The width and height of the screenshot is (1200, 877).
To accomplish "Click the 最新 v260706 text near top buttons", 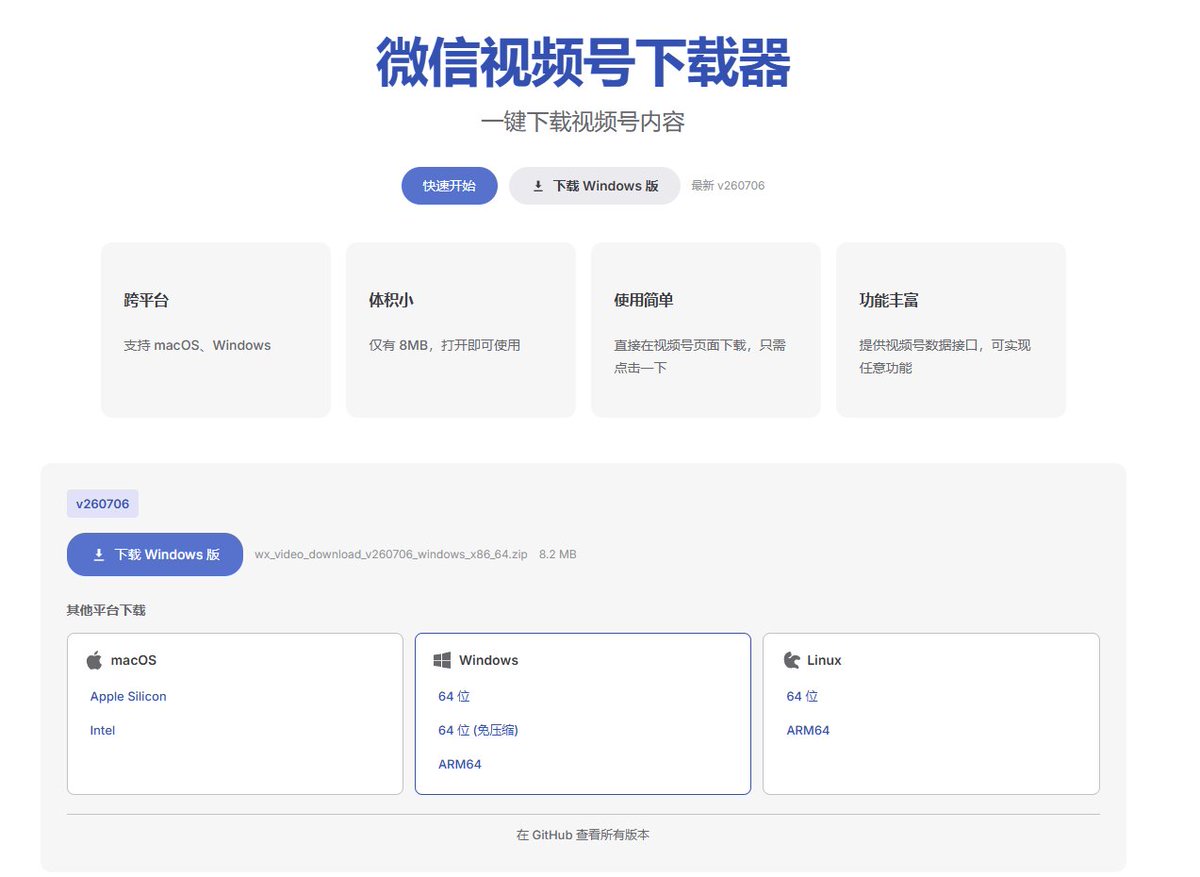I will pyautogui.click(x=728, y=186).
